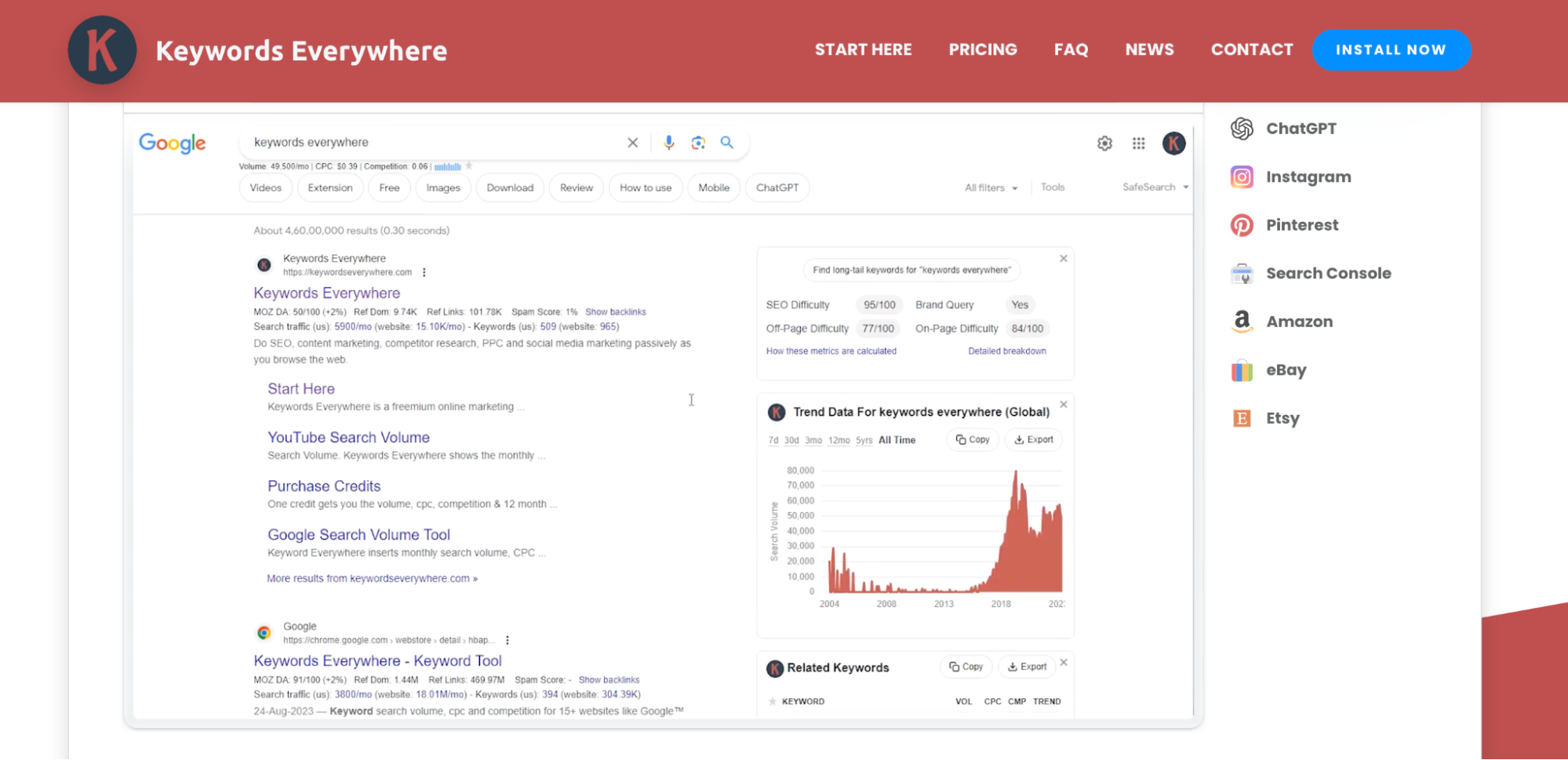Star the keyword next to volume data
1568x760 pixels.
[x=469, y=166]
